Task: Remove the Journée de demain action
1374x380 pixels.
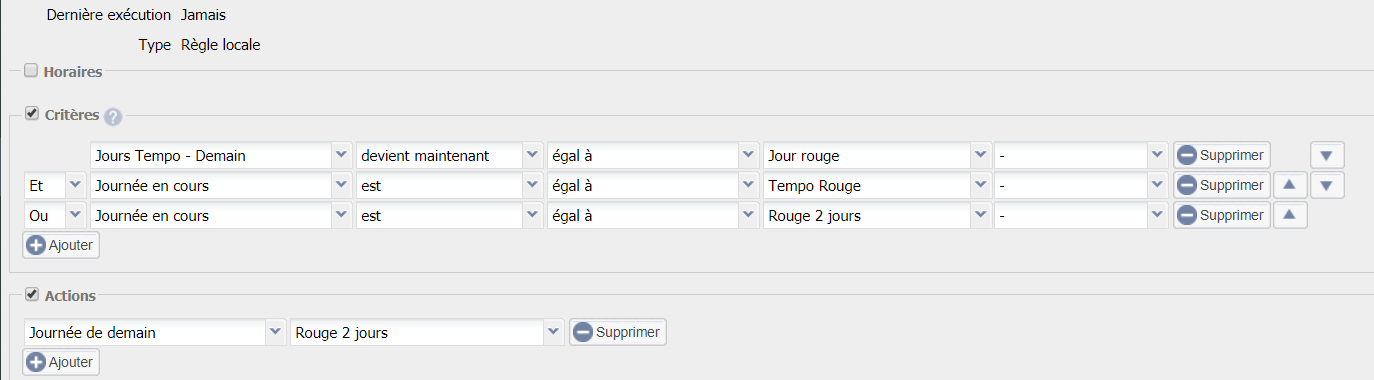Action: coord(618,332)
